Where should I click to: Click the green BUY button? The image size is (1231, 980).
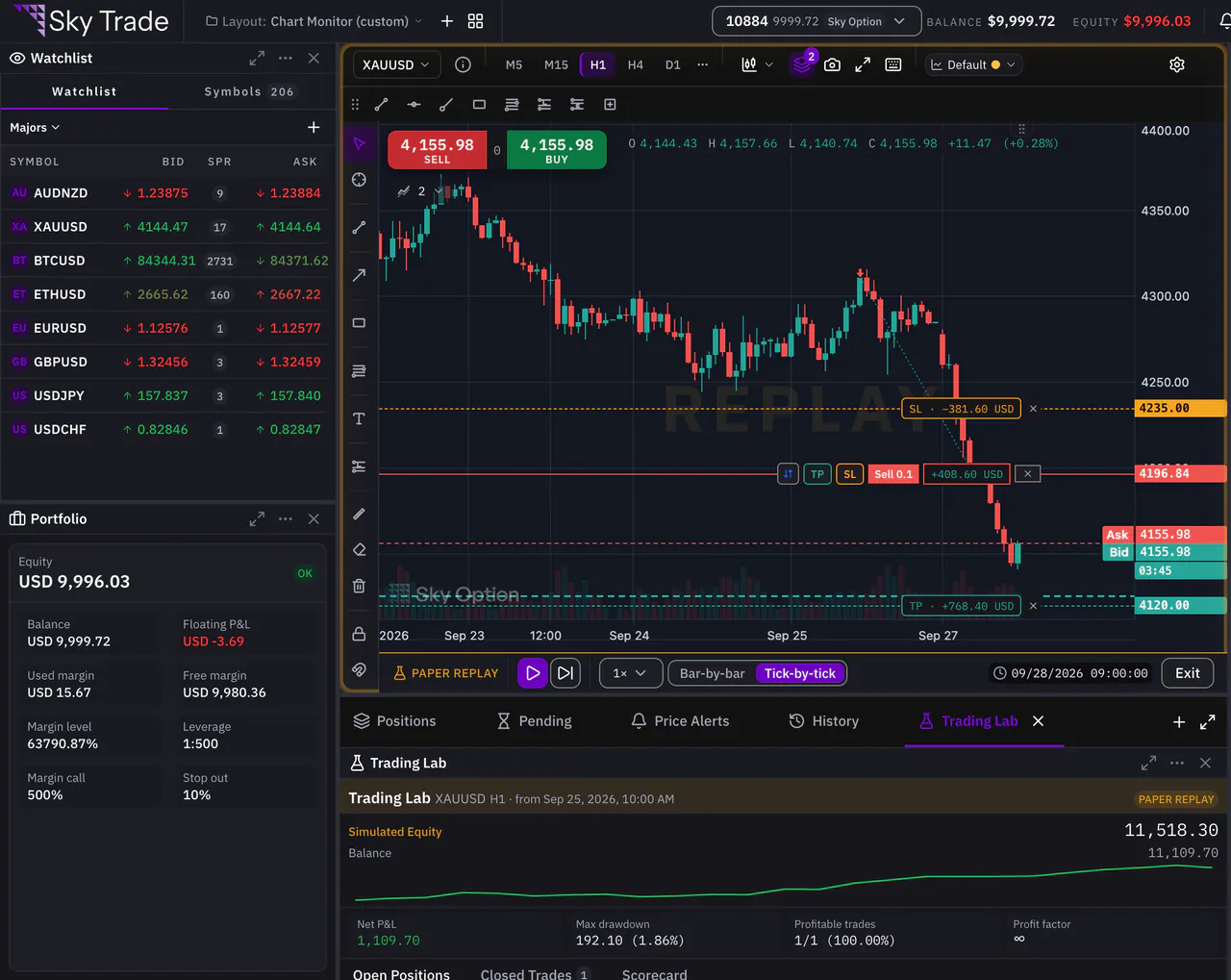click(557, 150)
